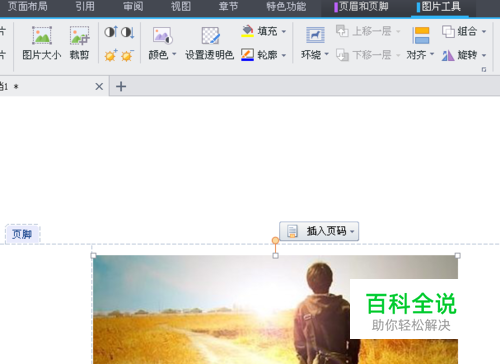Click the 轮廓 outline icon
The image size is (500, 364).
[247, 55]
